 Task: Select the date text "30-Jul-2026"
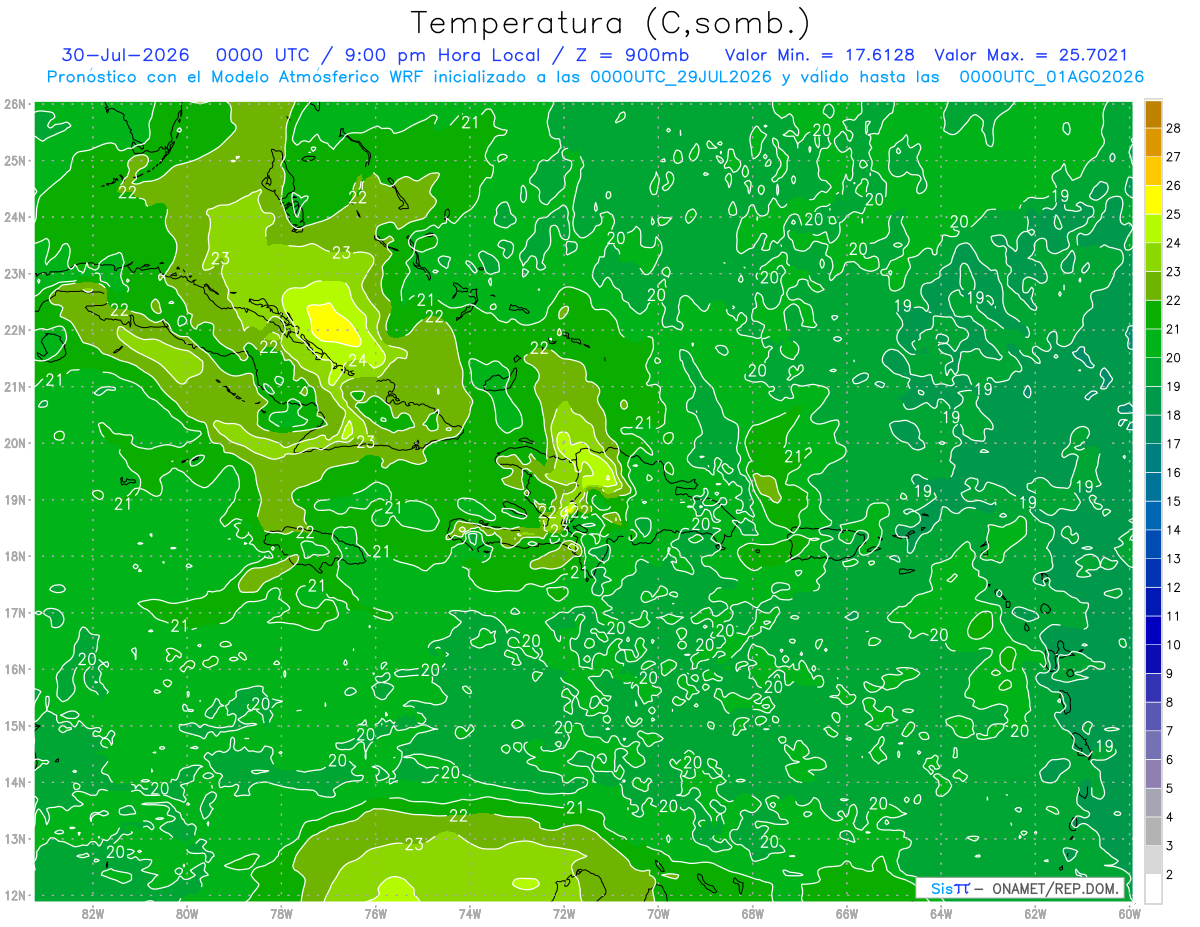[125, 55]
